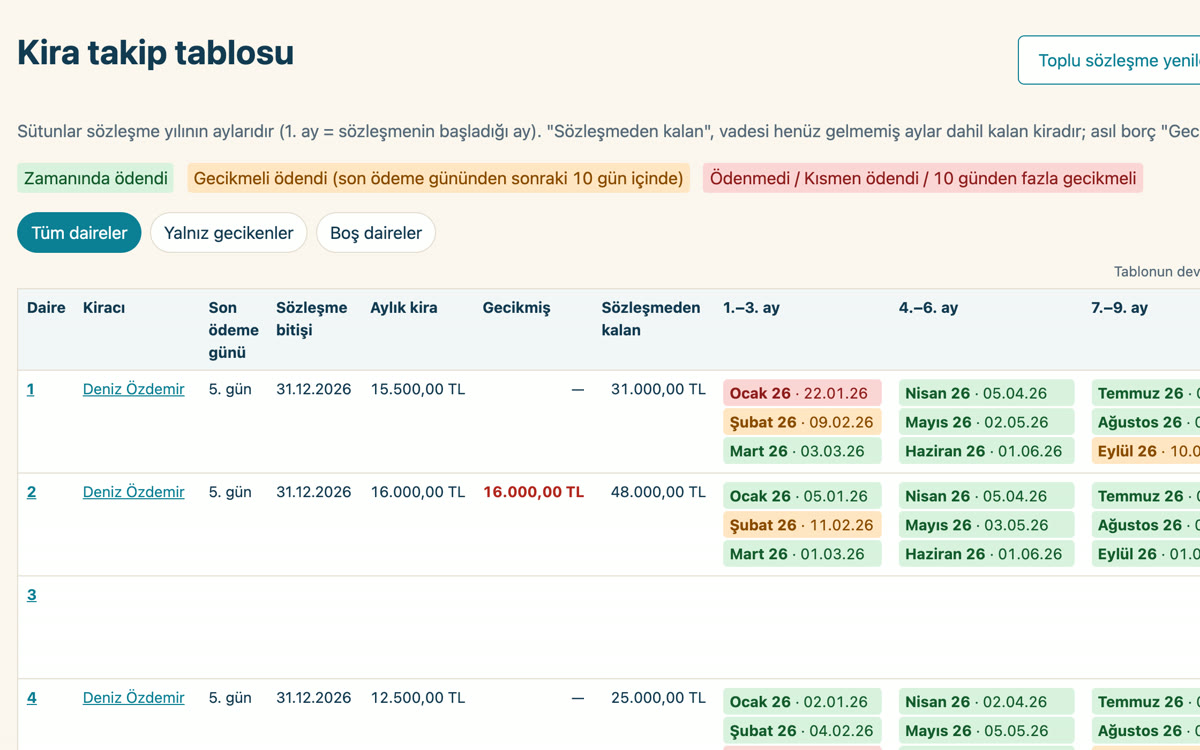Click the Aylık kira column header
The height and width of the screenshot is (750, 1200).
pyautogui.click(x=404, y=308)
